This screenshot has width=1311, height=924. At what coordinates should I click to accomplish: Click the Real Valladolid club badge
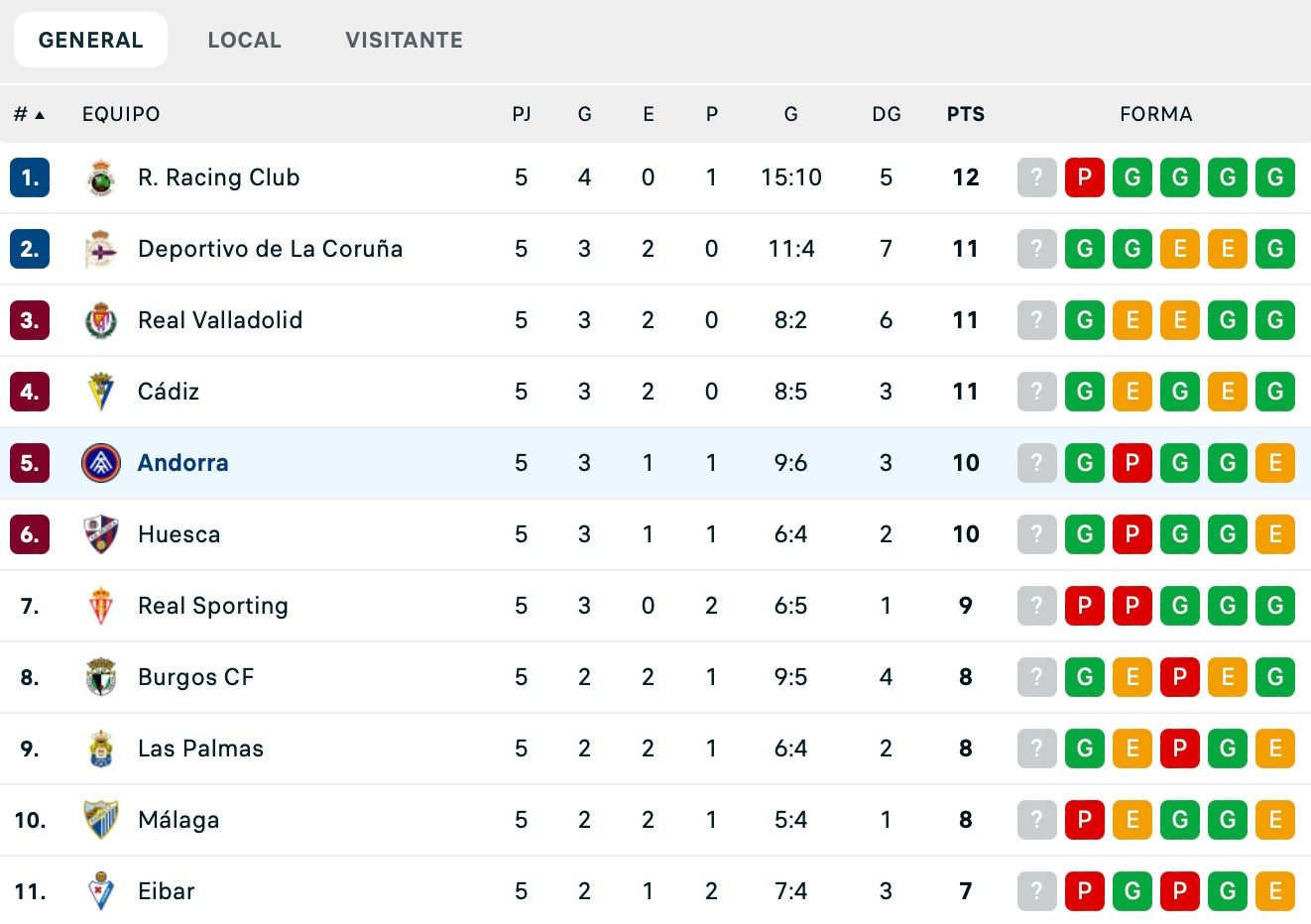coord(100,321)
